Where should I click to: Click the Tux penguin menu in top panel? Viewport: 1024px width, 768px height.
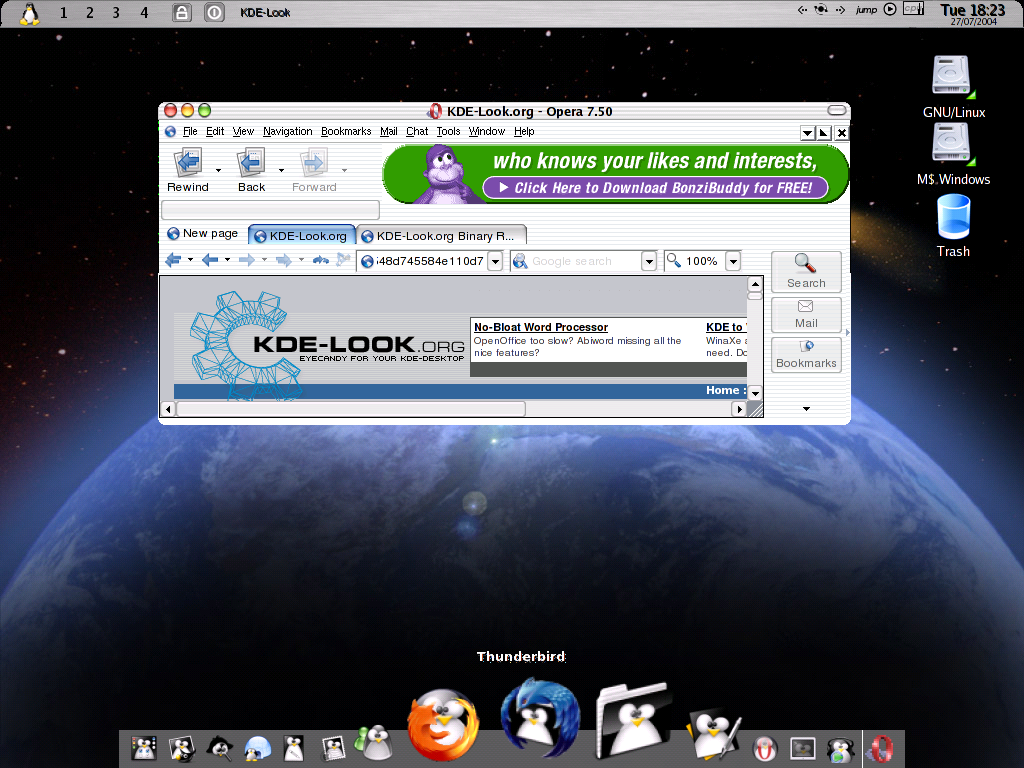pos(29,13)
